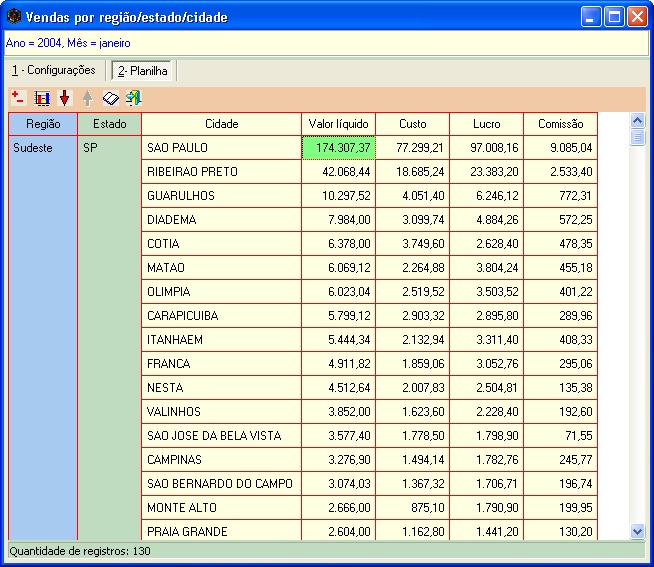Viewport: 654px width, 567px height.
Task: Click Lucro value 1.706,71
Action: point(486,484)
